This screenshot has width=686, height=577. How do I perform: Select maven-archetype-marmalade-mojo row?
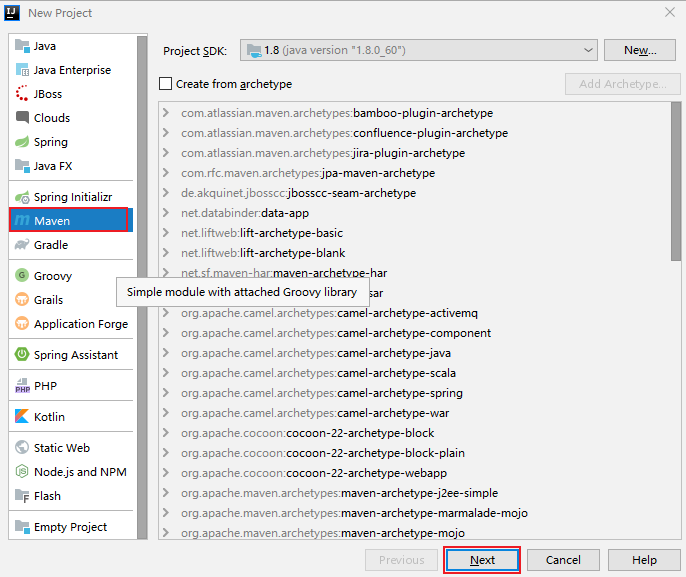tap(414, 513)
